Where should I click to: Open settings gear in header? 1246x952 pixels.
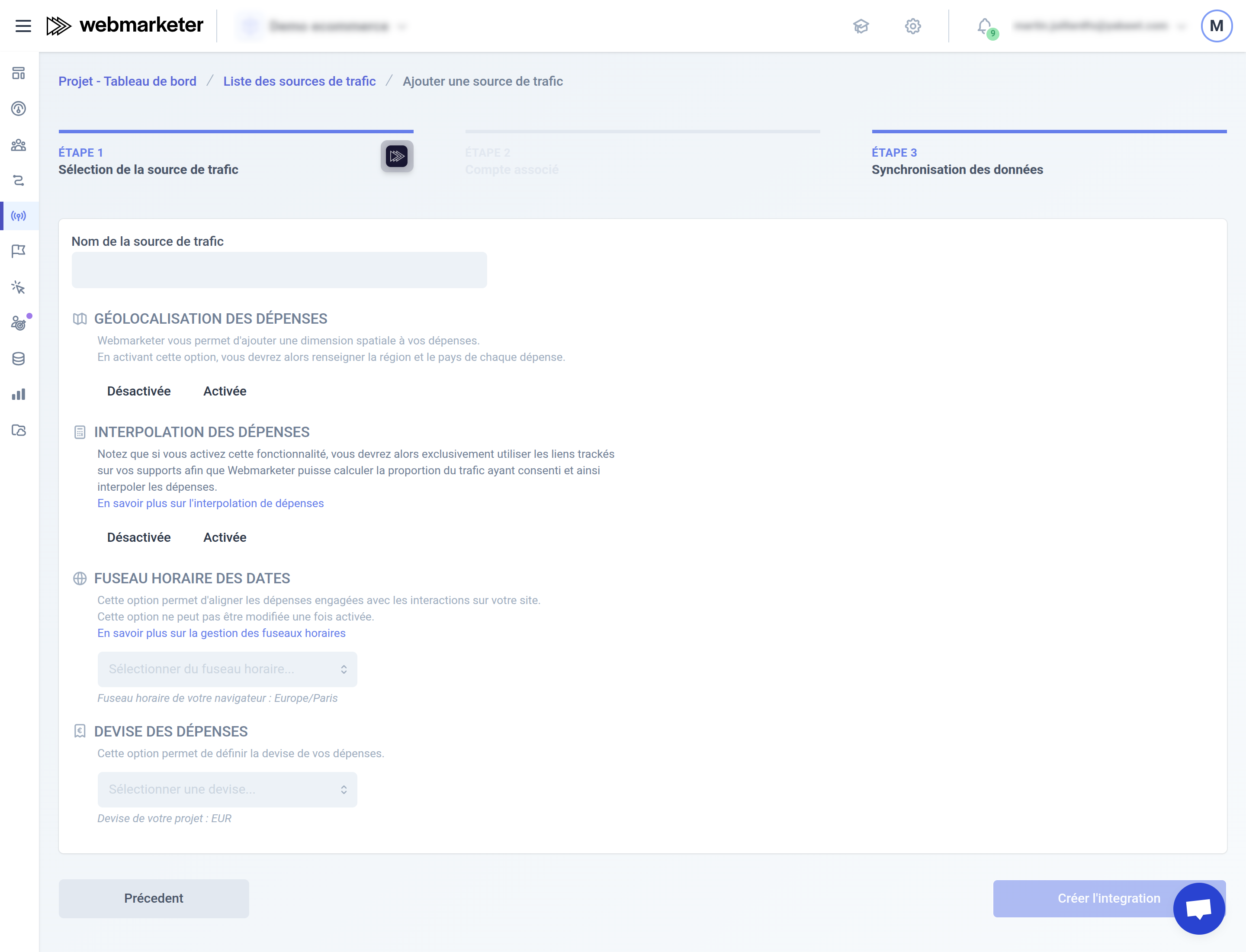(x=912, y=26)
